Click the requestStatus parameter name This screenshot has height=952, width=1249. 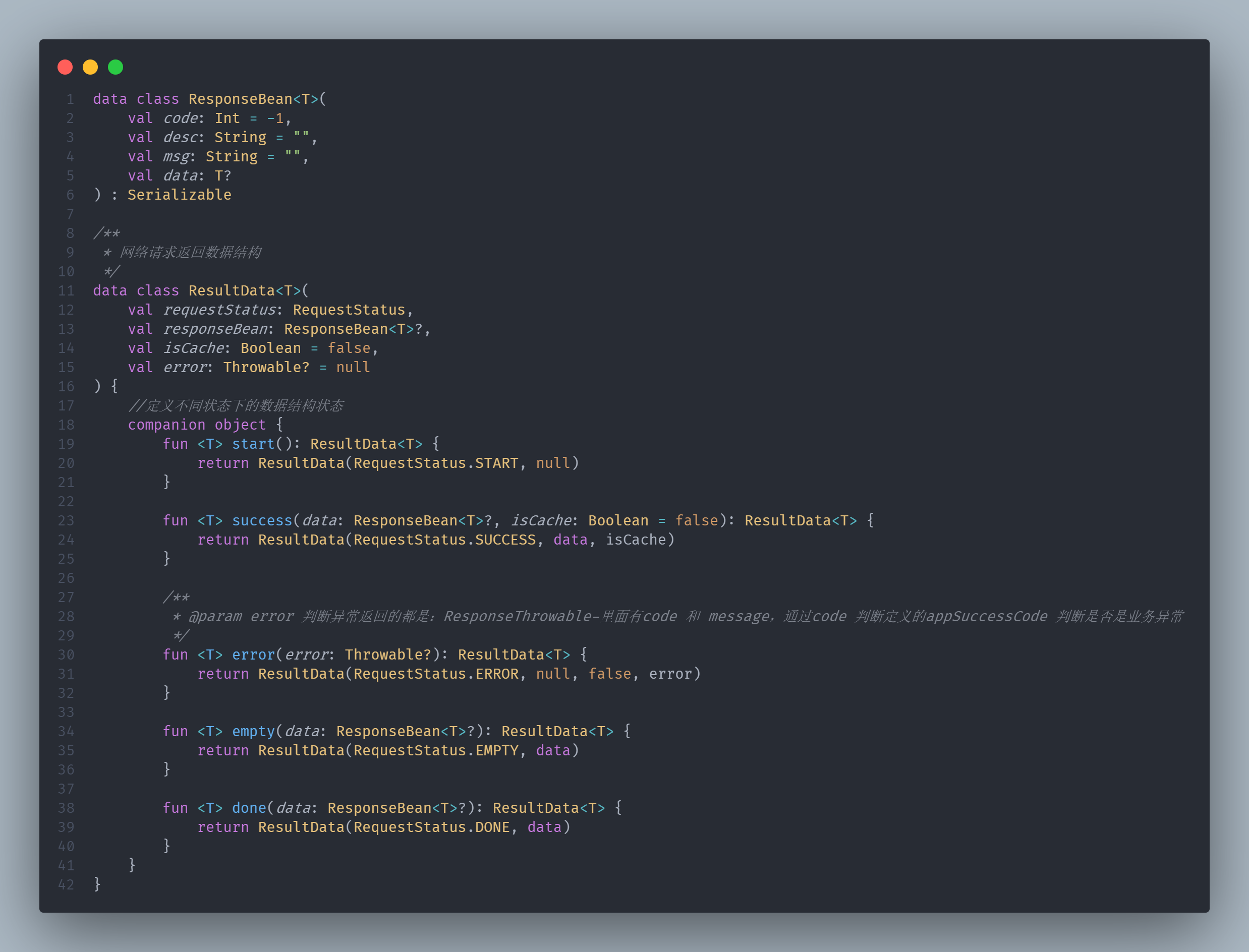point(219,310)
